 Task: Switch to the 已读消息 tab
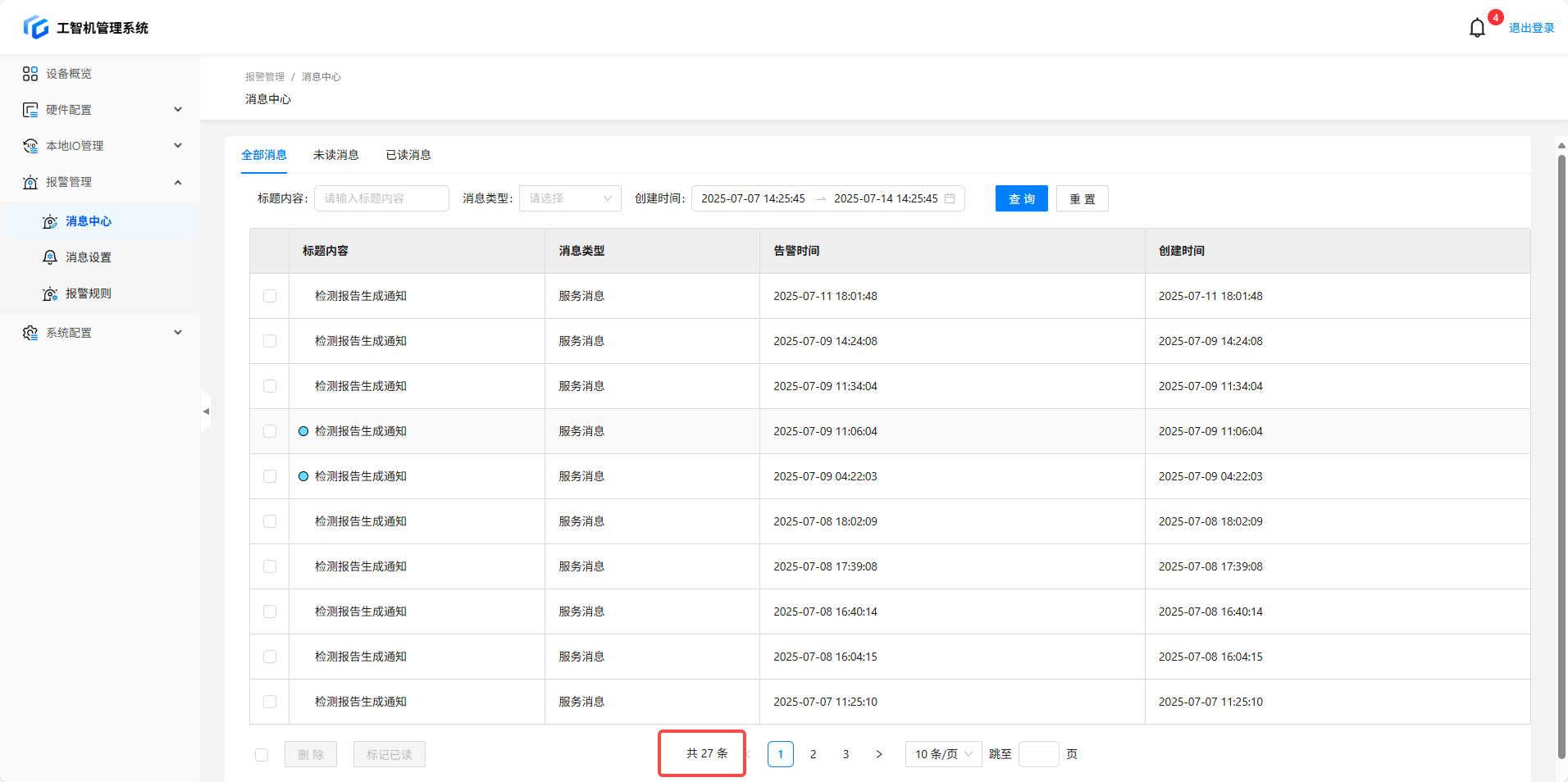pyautogui.click(x=408, y=155)
